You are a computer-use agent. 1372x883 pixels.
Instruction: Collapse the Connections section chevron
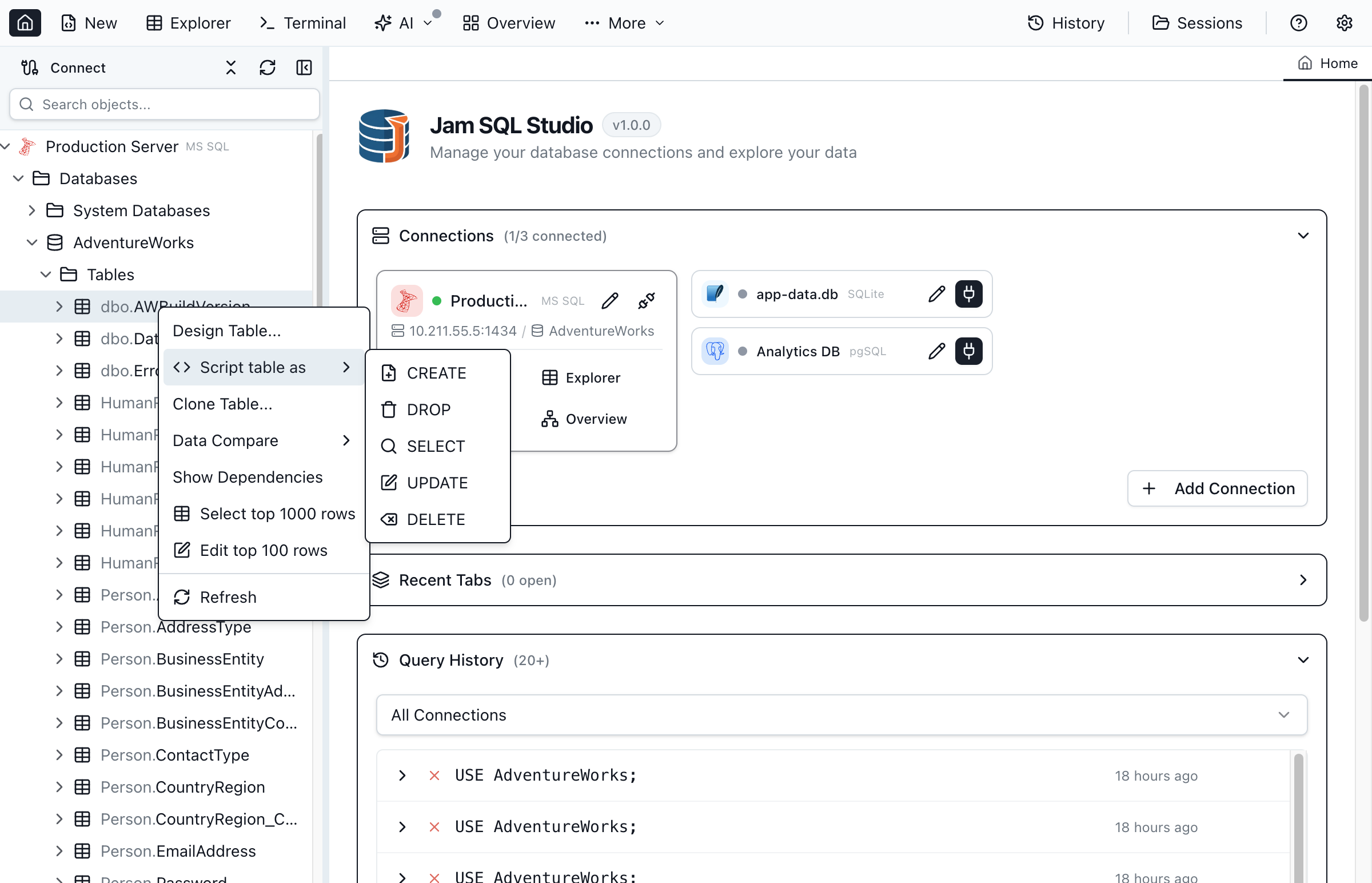click(x=1302, y=236)
